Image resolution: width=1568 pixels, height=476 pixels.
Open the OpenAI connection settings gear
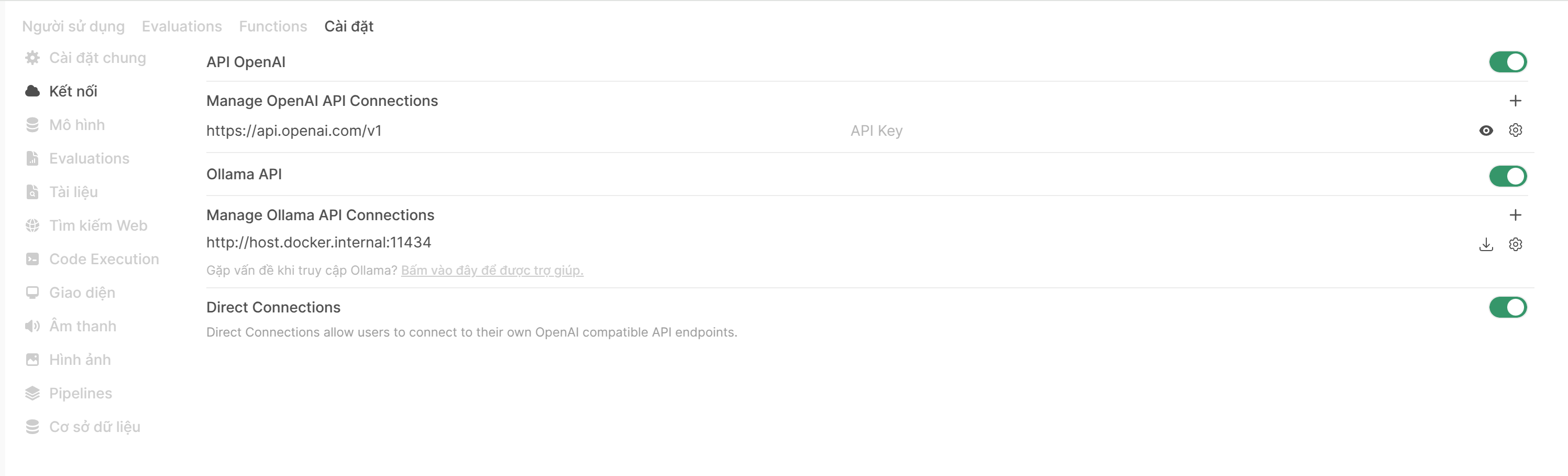1516,130
